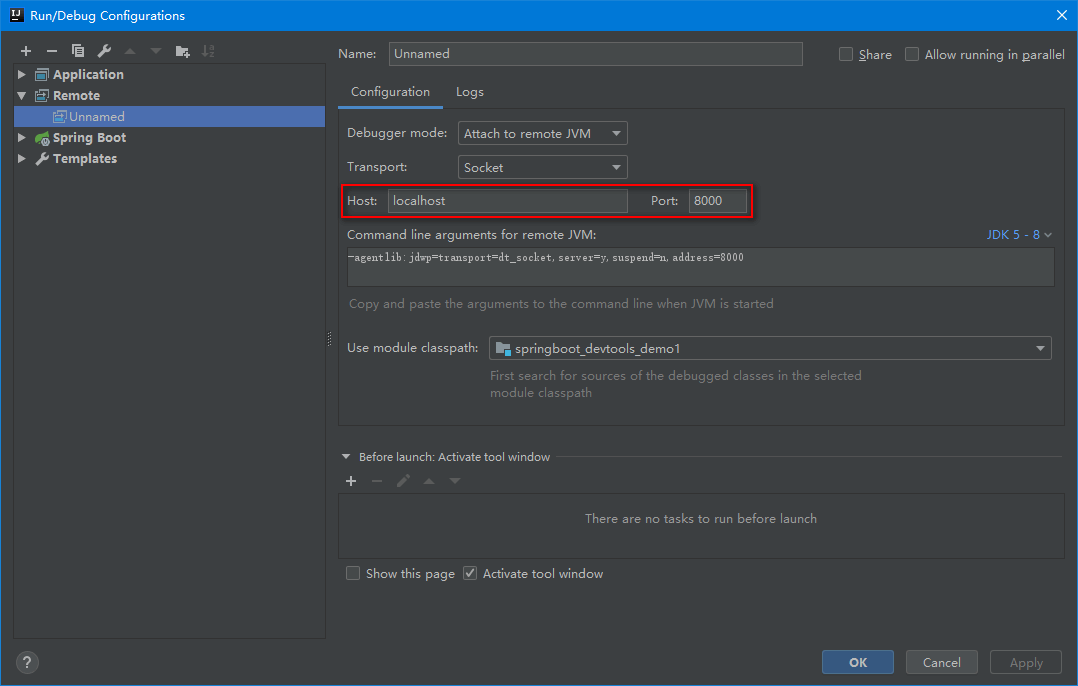Expand the Spring Boot tree node
The width and height of the screenshot is (1078, 686).
pyautogui.click(x=22, y=138)
